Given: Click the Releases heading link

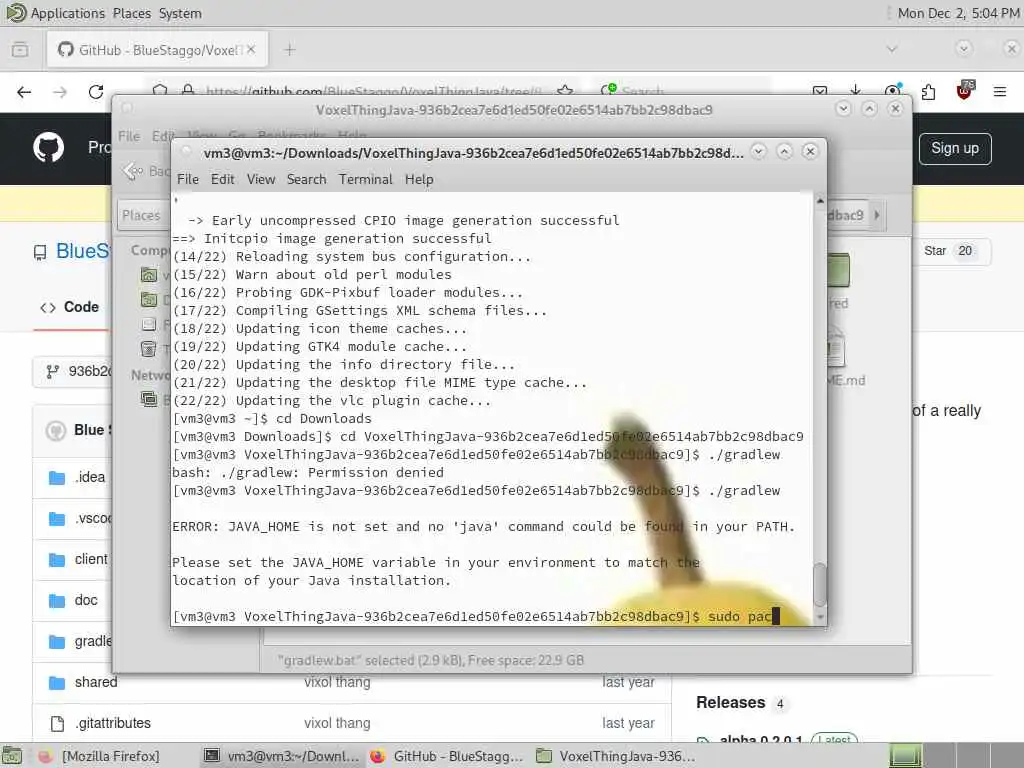Looking at the screenshot, I should [730, 703].
